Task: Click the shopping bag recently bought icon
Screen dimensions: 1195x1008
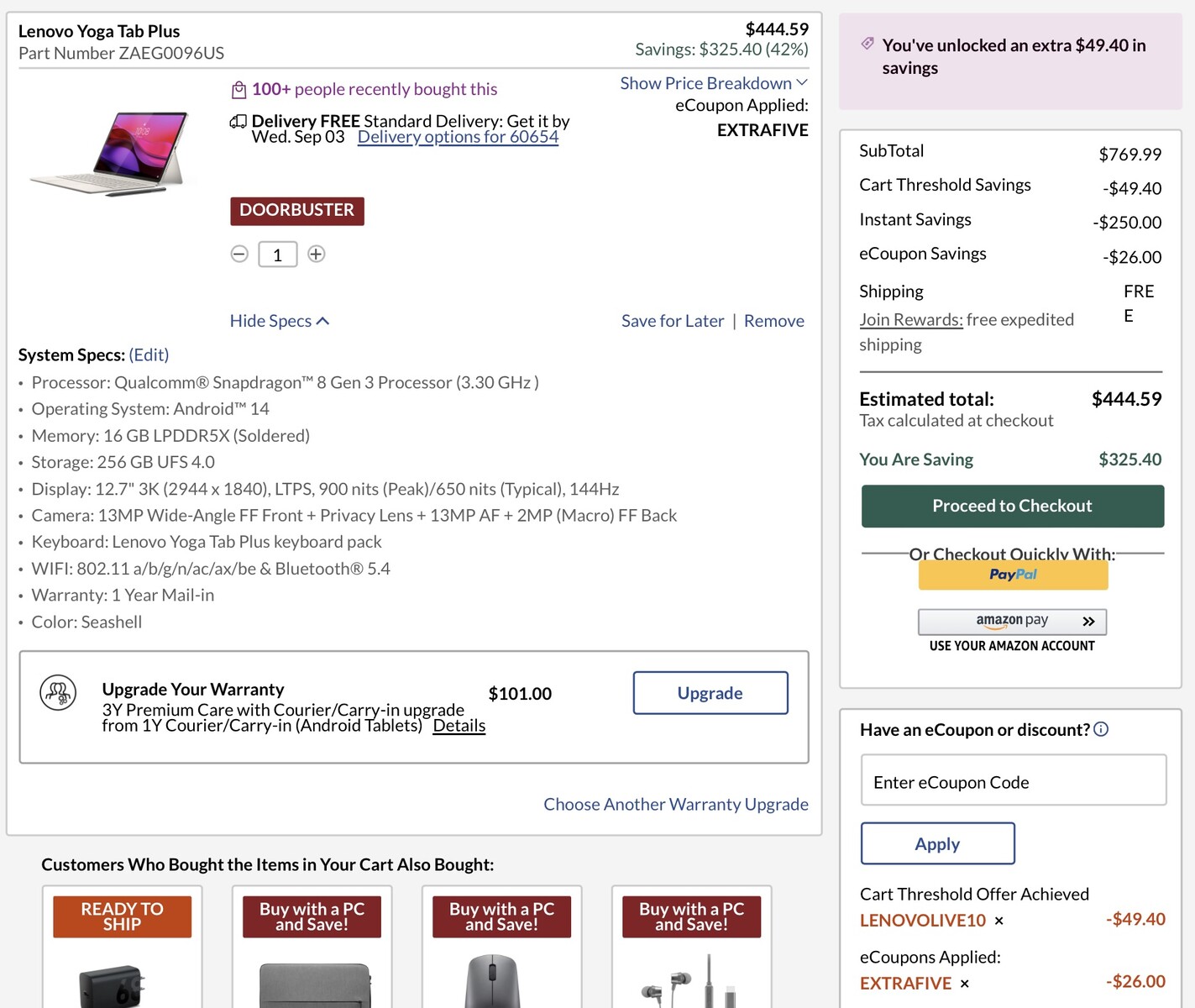Action: pyautogui.click(x=239, y=89)
